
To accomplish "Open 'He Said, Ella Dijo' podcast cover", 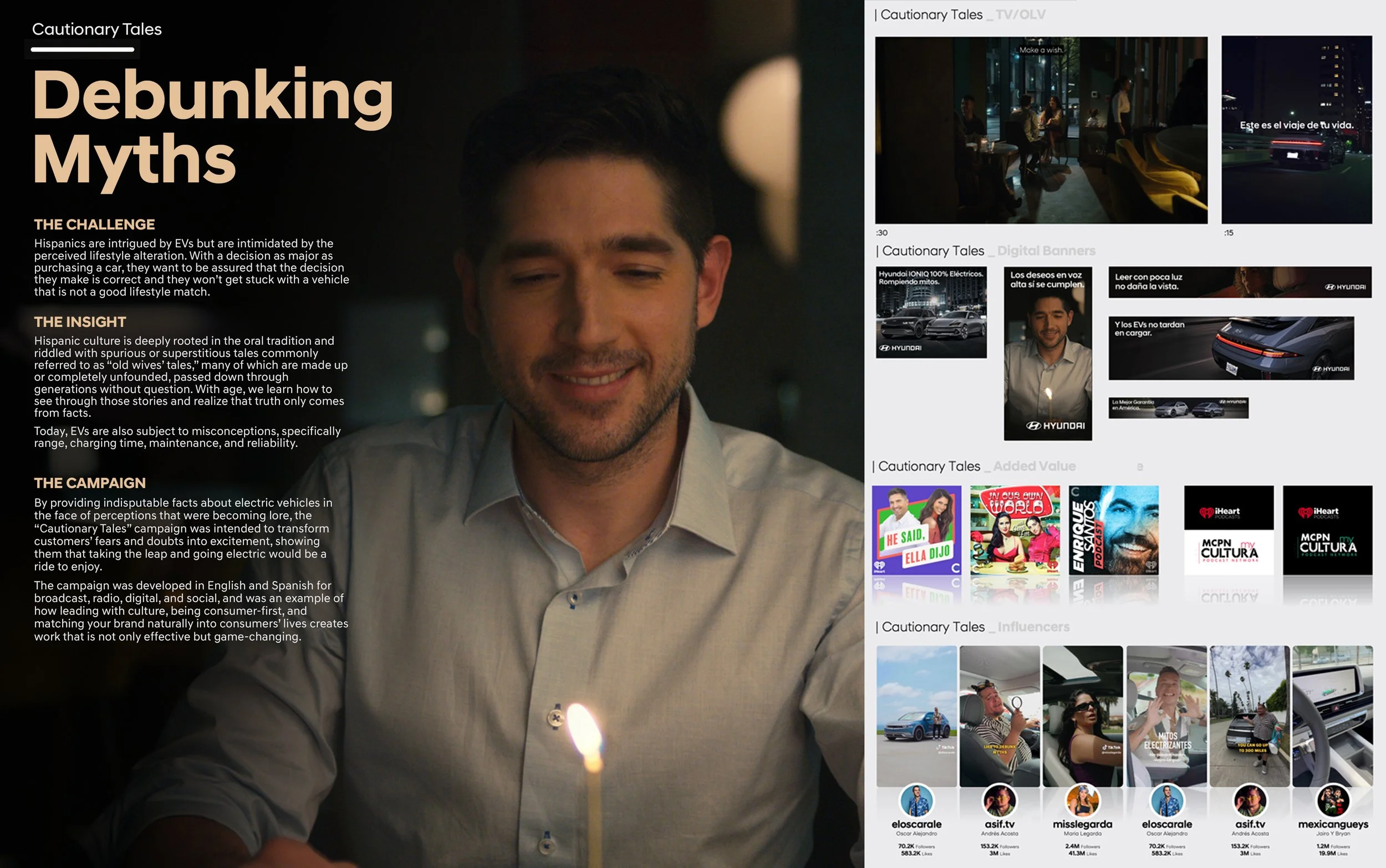I will pyautogui.click(x=916, y=530).
